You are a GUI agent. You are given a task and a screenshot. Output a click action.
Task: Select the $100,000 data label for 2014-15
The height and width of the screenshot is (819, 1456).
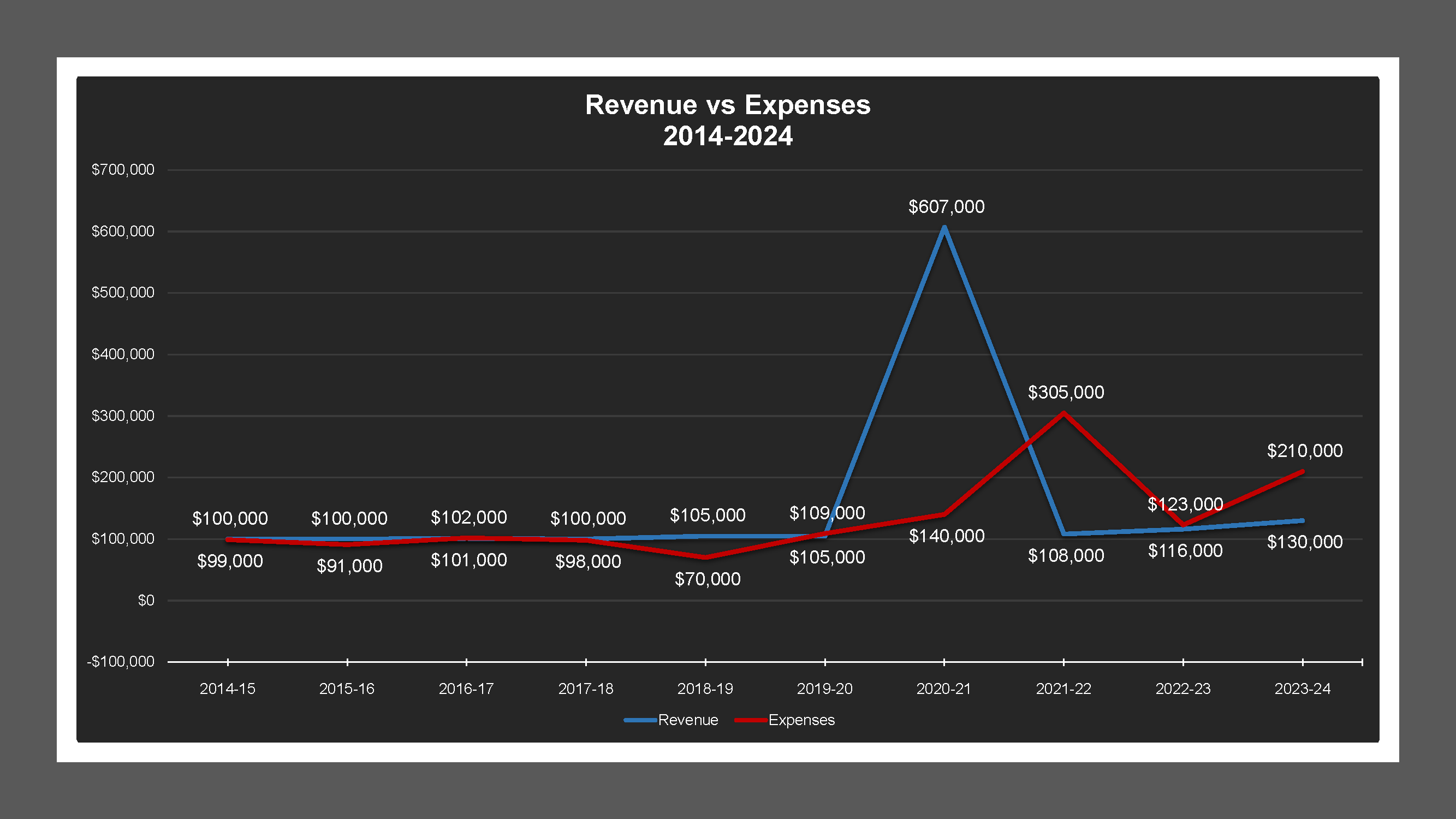point(230,518)
